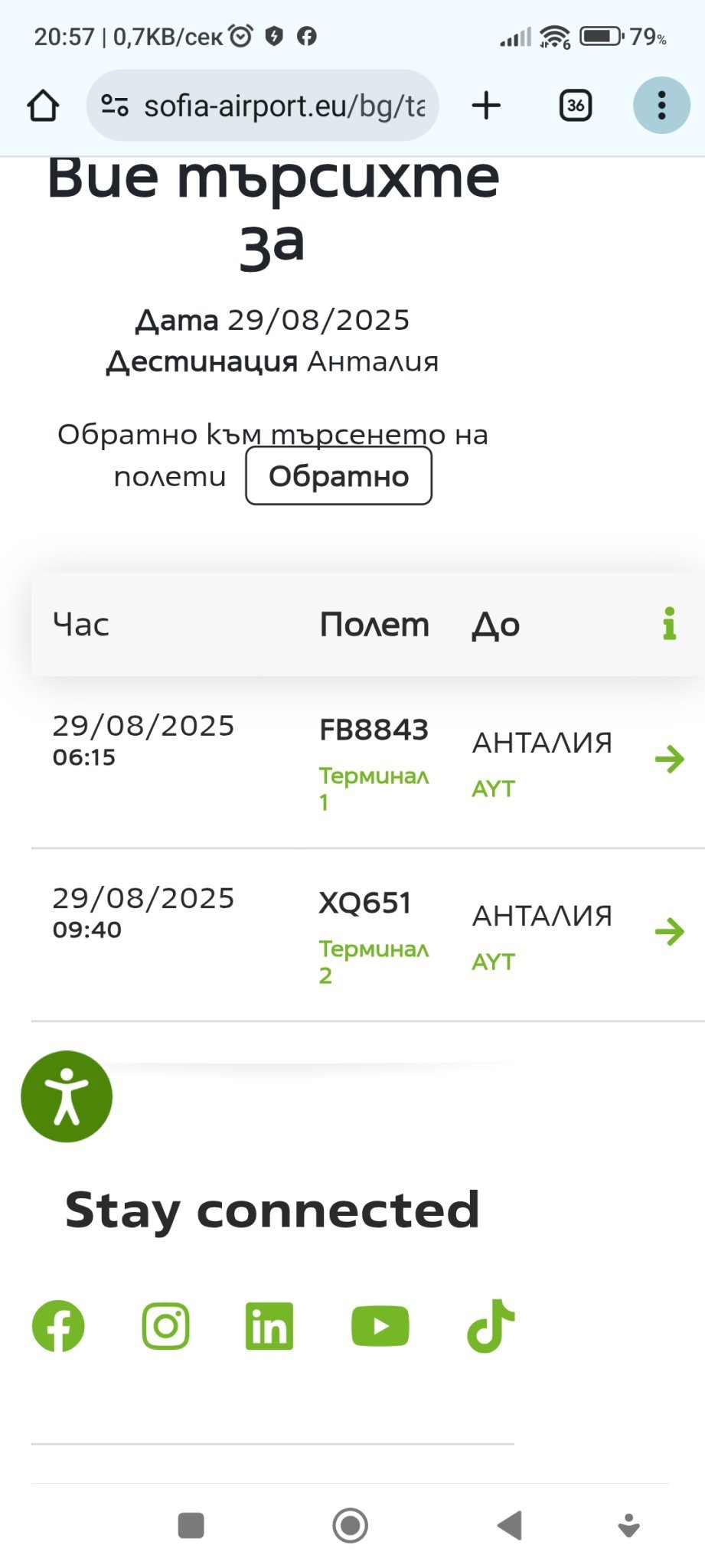Select flight number XQ651
This screenshot has height=1568, width=705.
[x=365, y=903]
